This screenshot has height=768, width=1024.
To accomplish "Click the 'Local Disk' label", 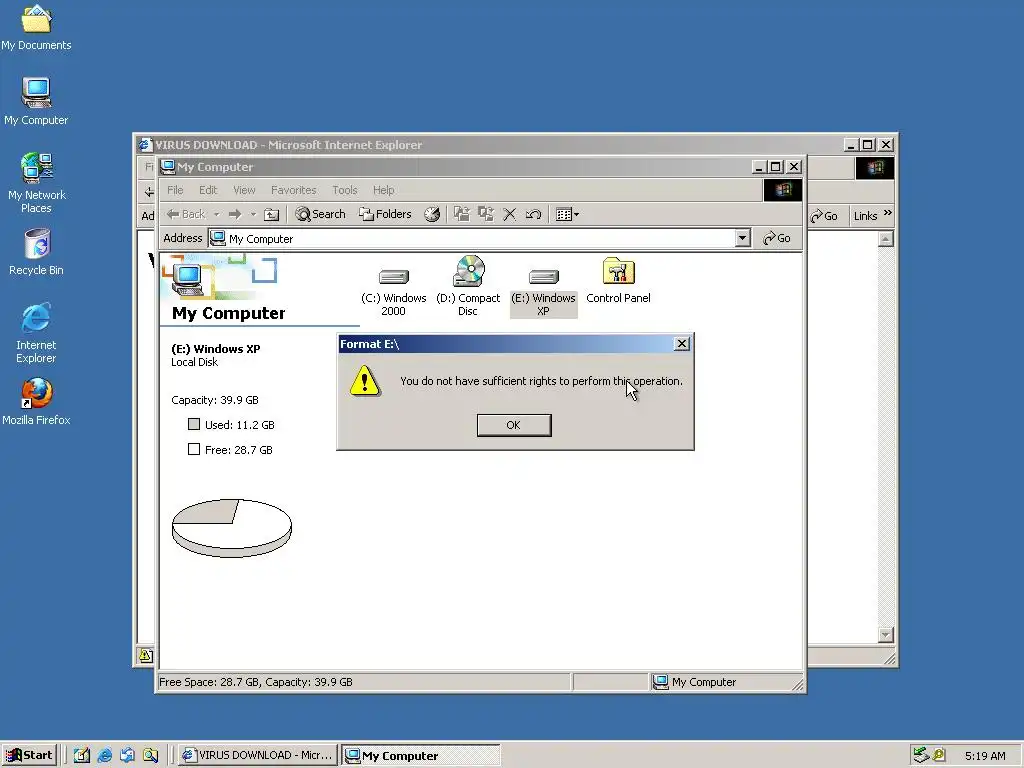I will 195,362.
